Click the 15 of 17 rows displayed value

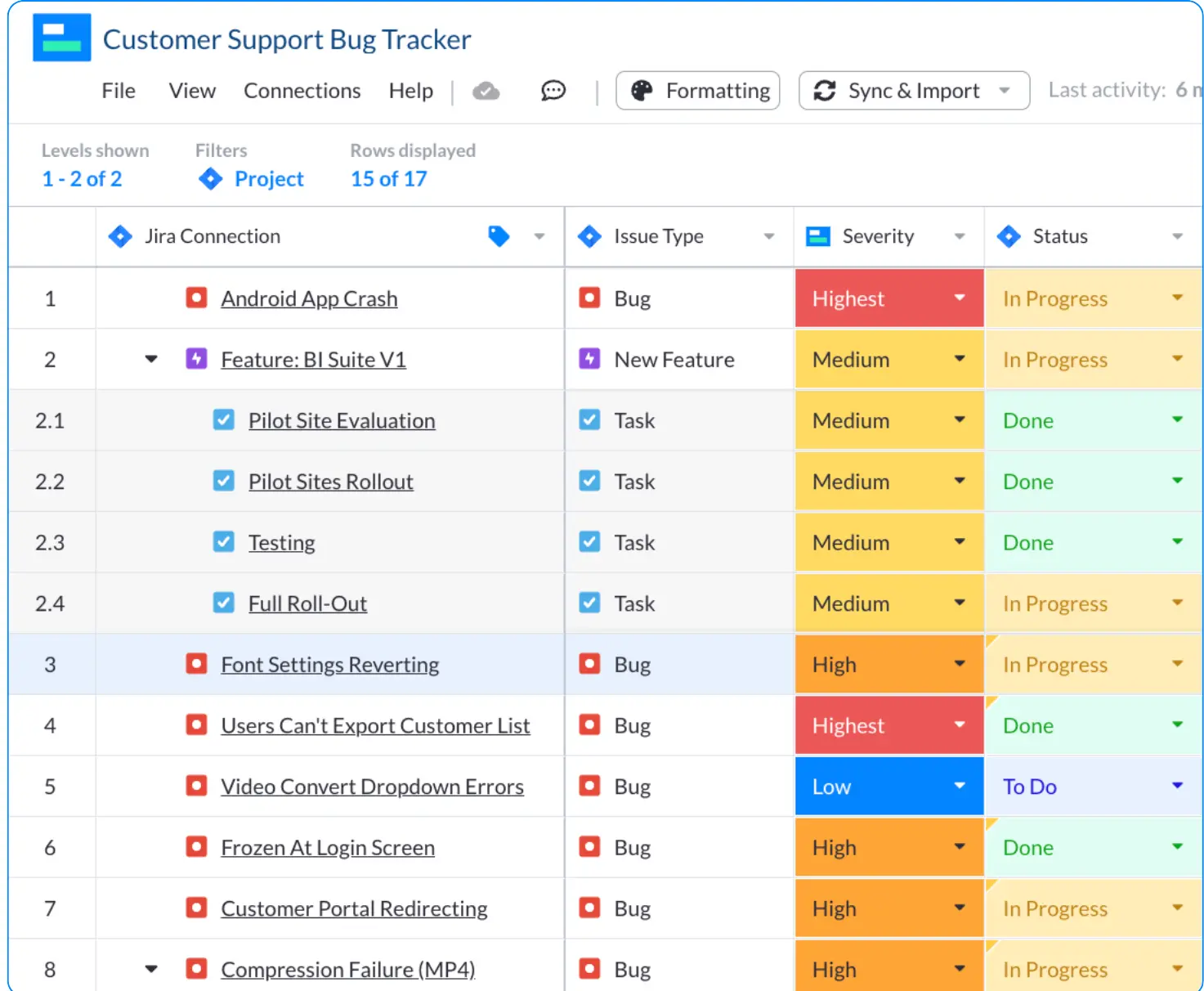point(389,178)
